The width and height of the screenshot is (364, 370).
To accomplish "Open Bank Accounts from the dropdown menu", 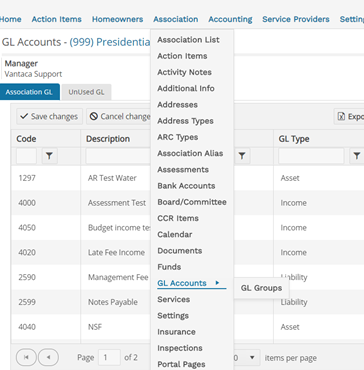I will 186,186.
